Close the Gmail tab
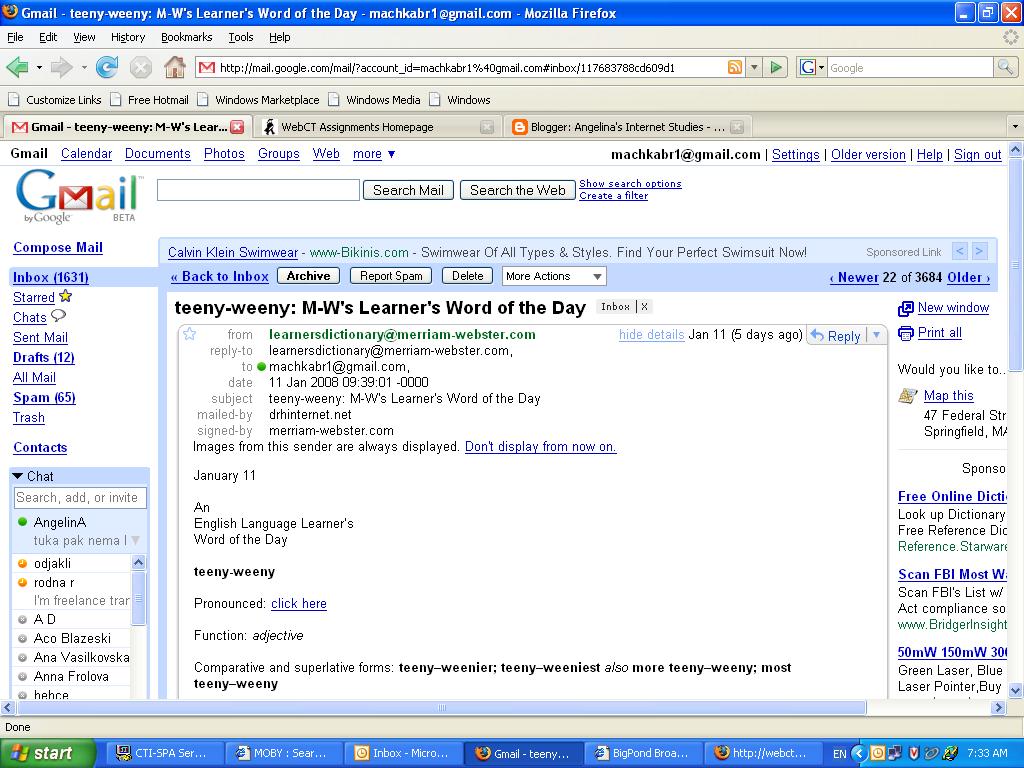This screenshot has height=768, width=1024. [237, 127]
